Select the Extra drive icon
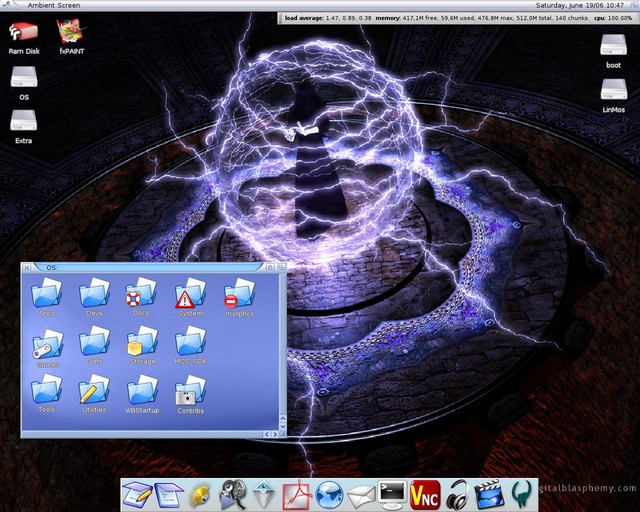Viewport: 640px width, 512px height. 24,126
